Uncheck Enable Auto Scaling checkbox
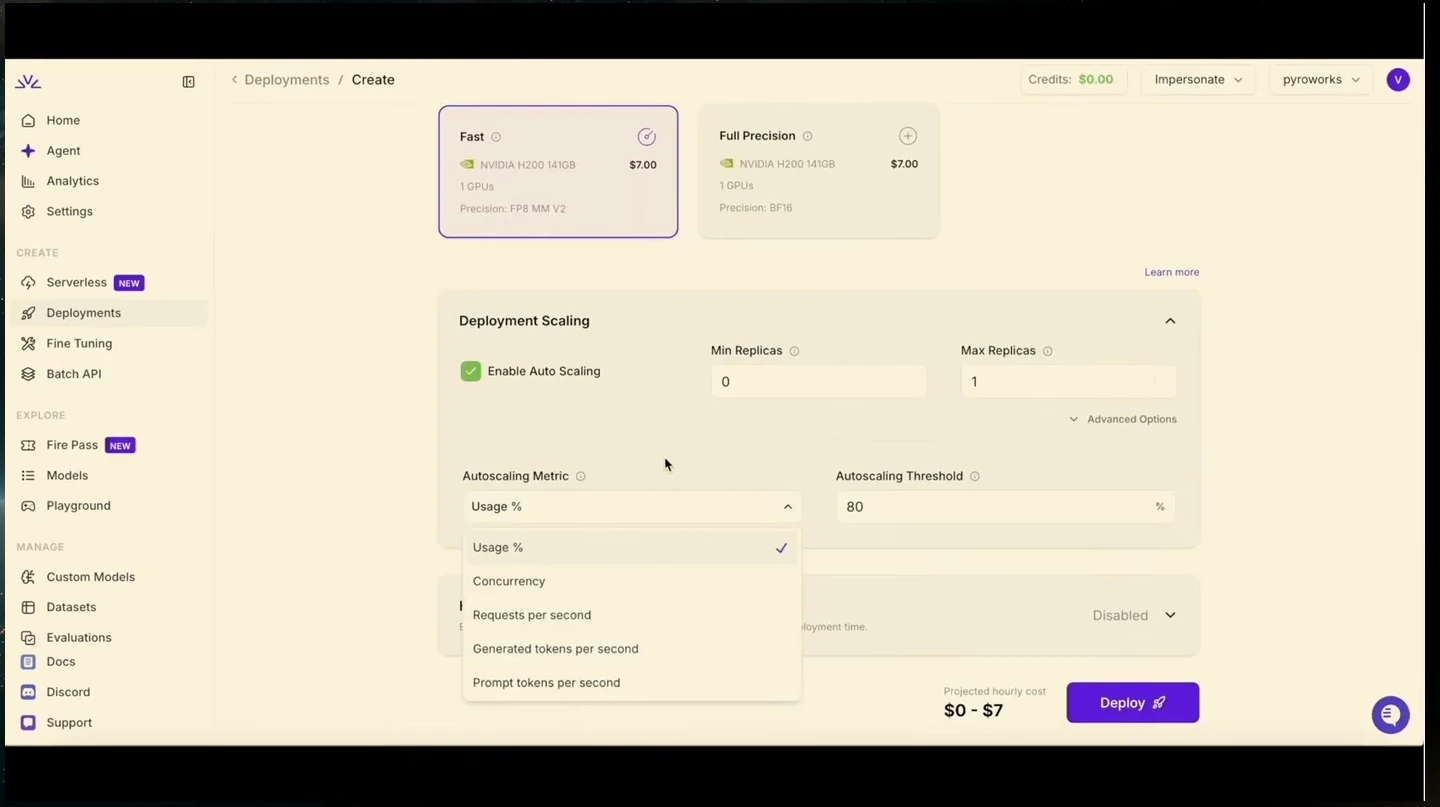 (470, 371)
